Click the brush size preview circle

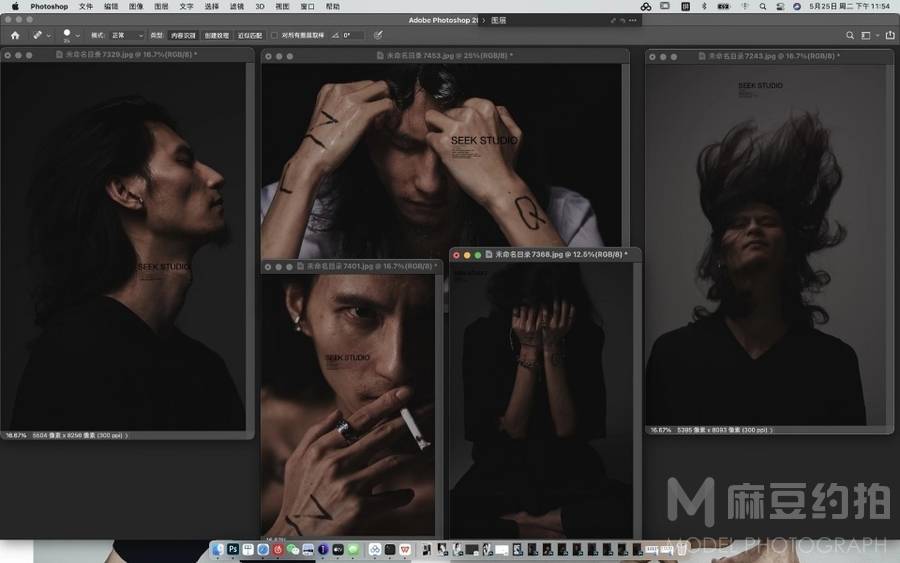coord(67,33)
